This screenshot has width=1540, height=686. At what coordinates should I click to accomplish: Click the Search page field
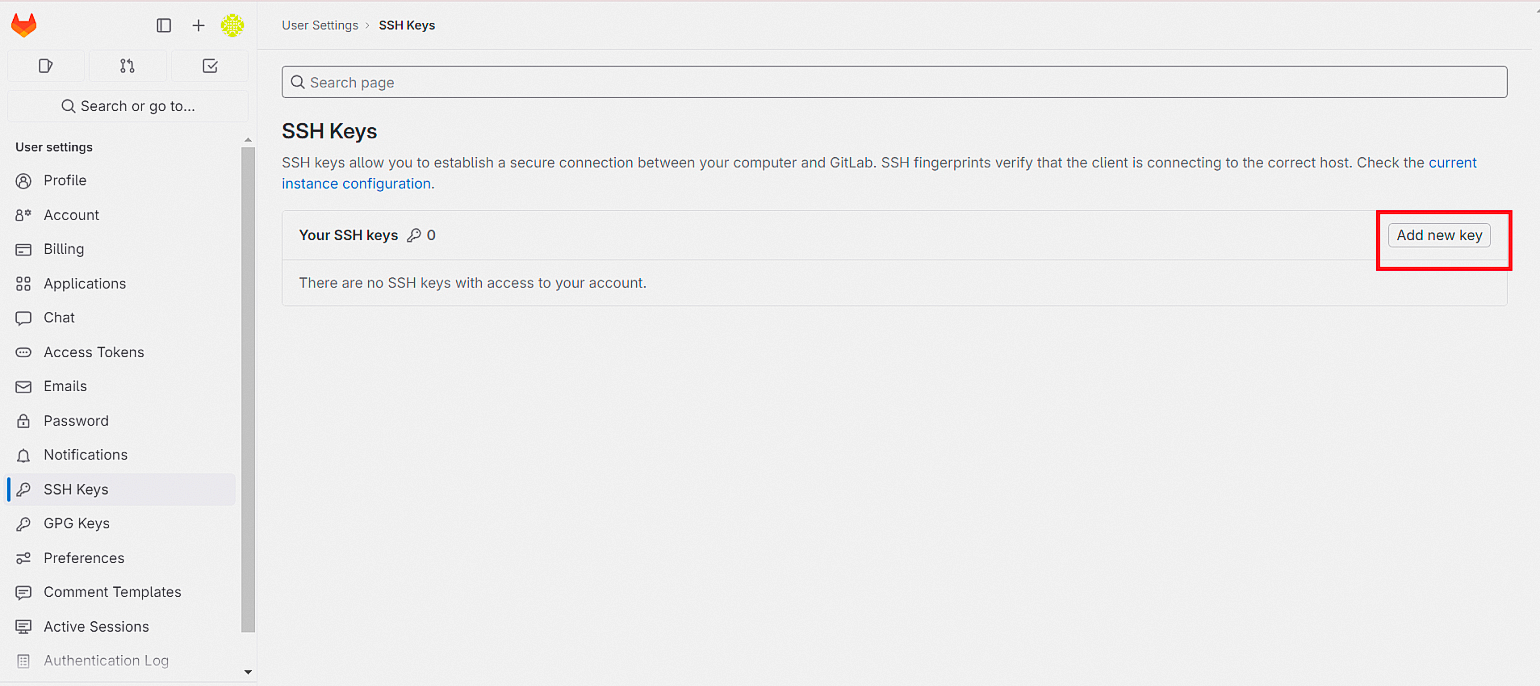(894, 82)
